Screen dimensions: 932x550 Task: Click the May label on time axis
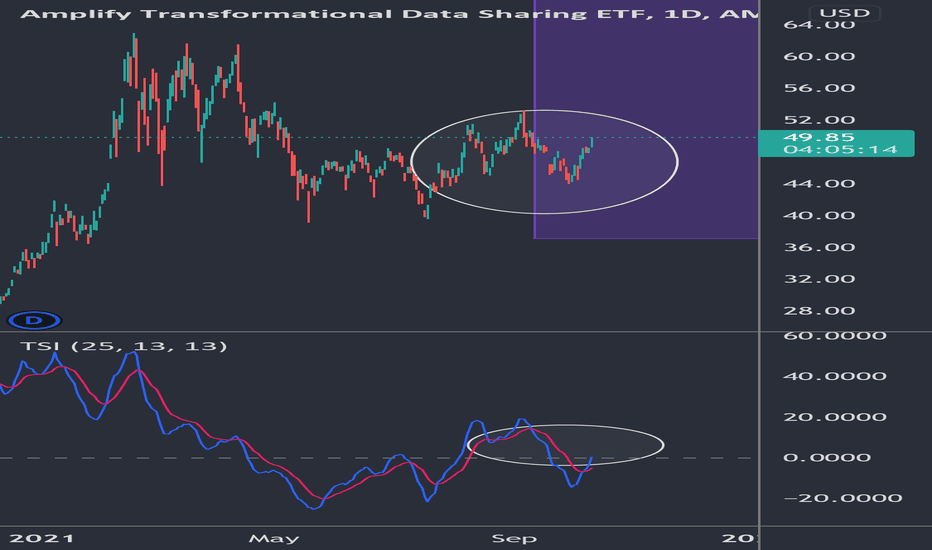click(273, 539)
